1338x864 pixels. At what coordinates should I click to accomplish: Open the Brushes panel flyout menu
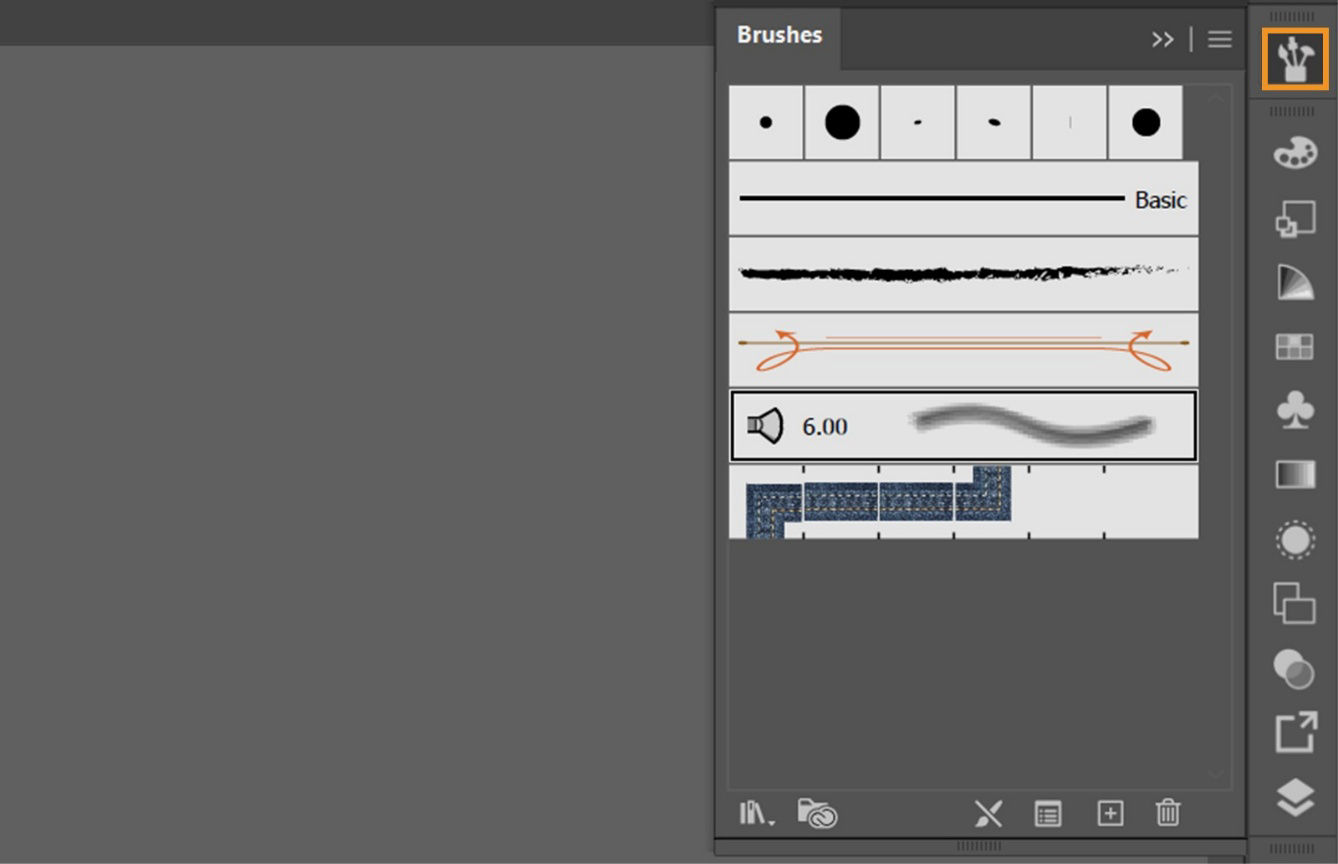[1219, 39]
